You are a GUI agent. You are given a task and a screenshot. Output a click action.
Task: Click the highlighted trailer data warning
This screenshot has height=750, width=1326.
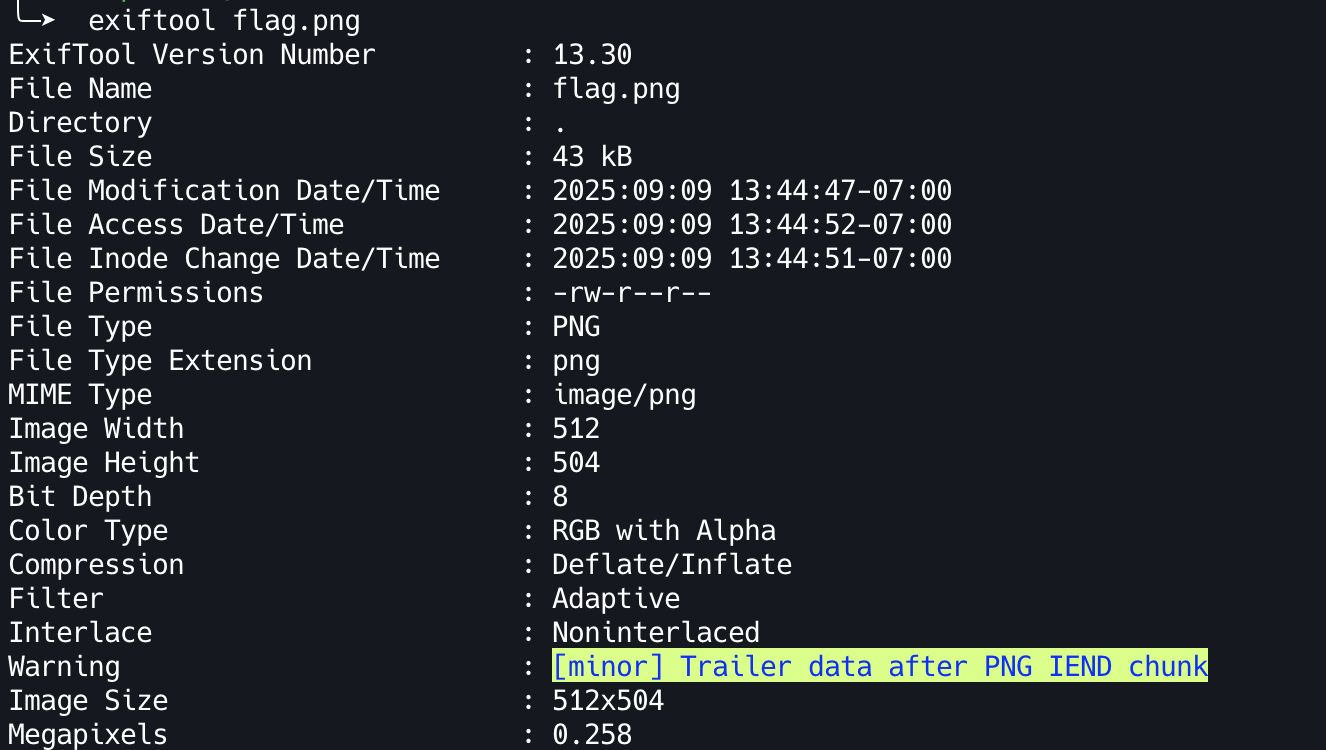pyautogui.click(x=879, y=666)
